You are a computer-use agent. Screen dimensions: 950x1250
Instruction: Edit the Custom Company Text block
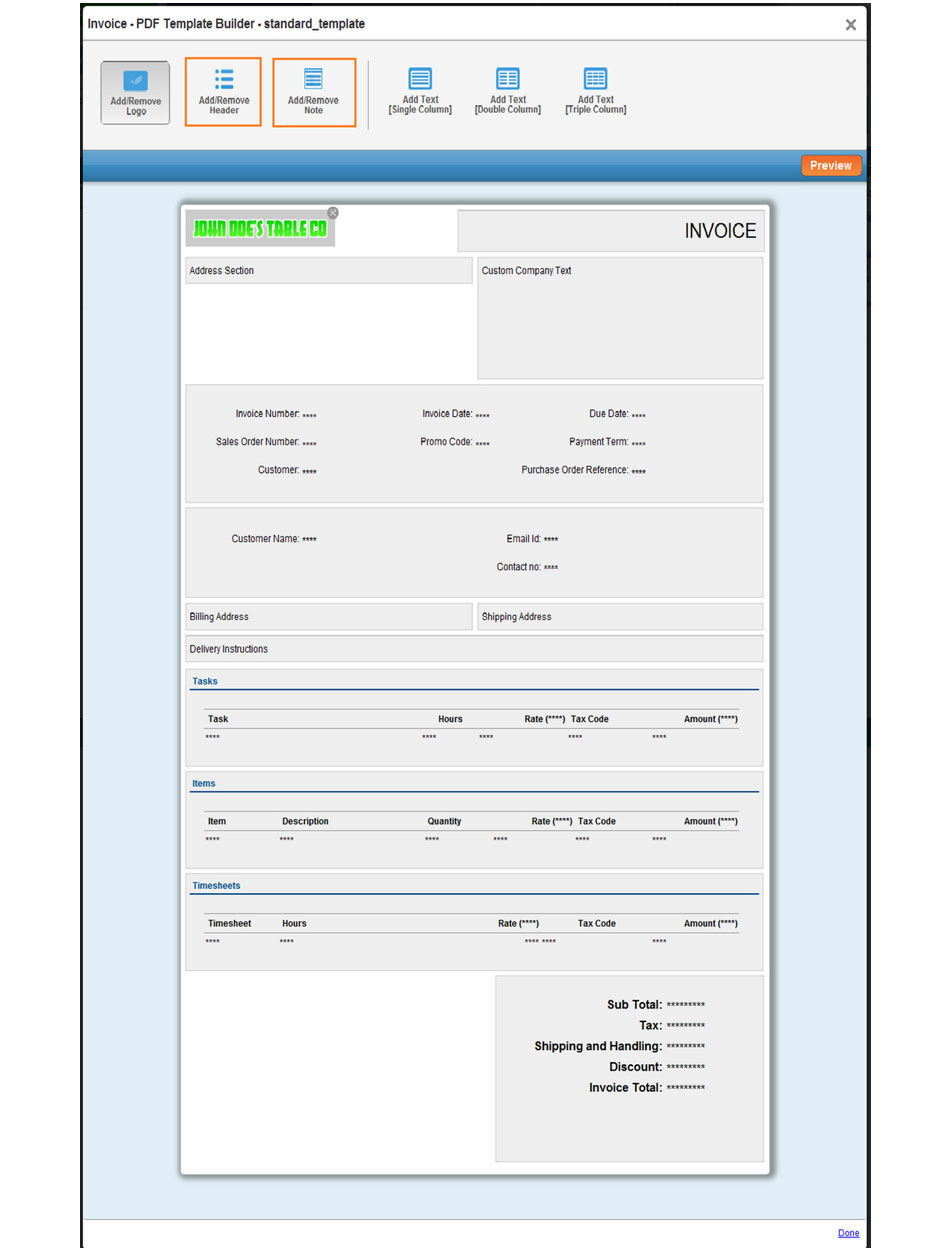tap(620, 318)
